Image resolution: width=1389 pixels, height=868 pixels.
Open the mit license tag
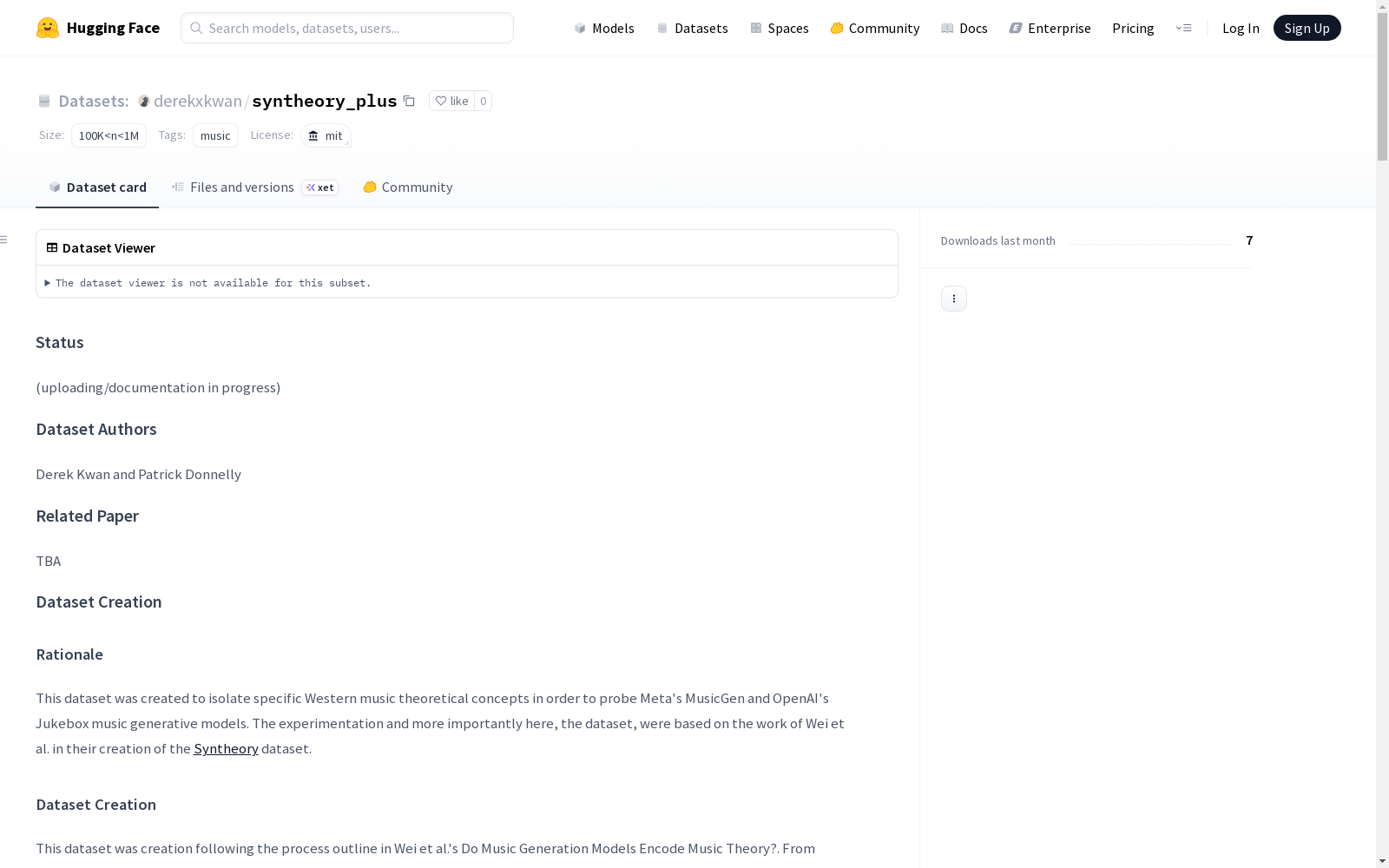[326, 135]
